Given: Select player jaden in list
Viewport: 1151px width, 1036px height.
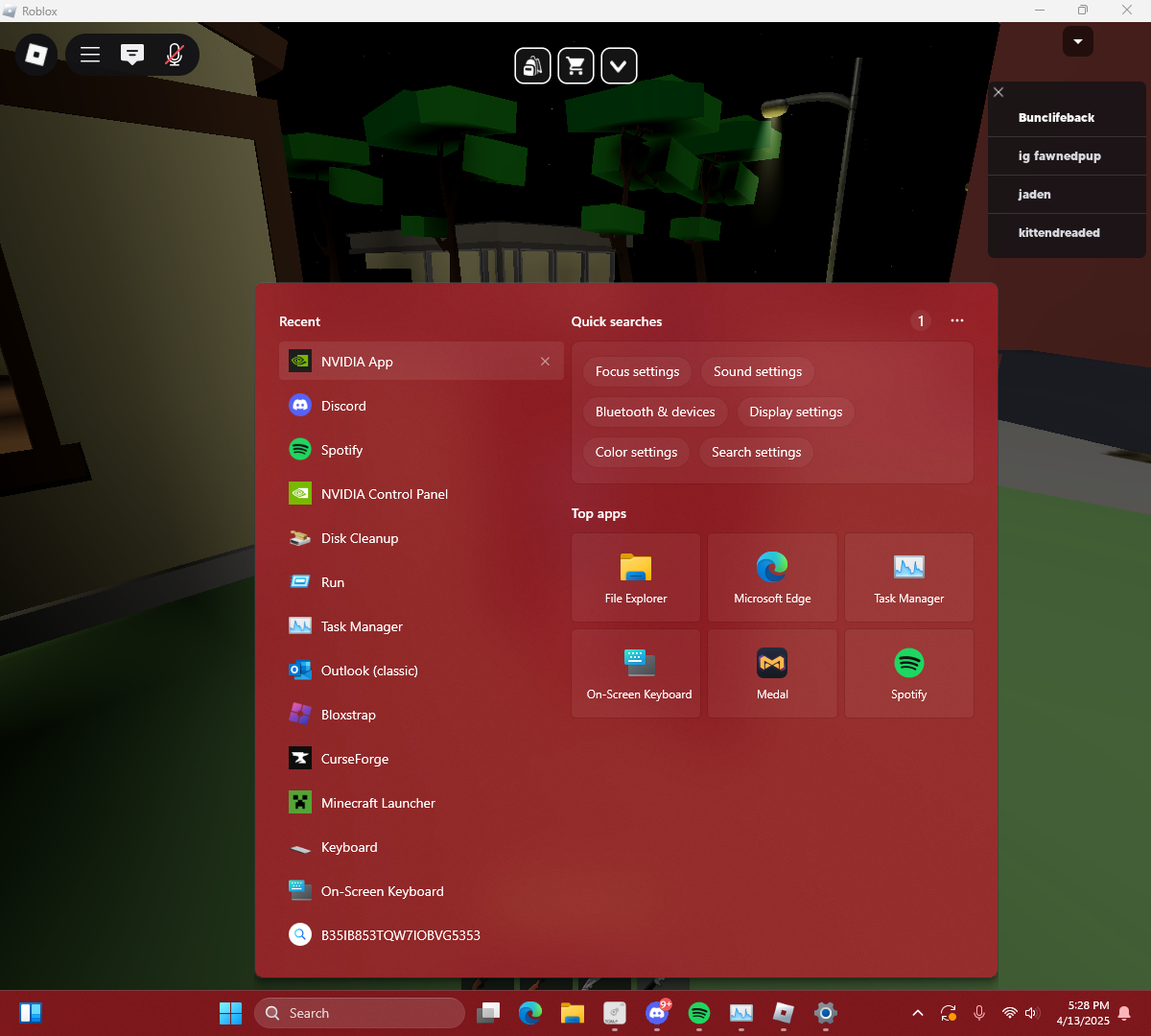Looking at the screenshot, I should click(x=1067, y=194).
